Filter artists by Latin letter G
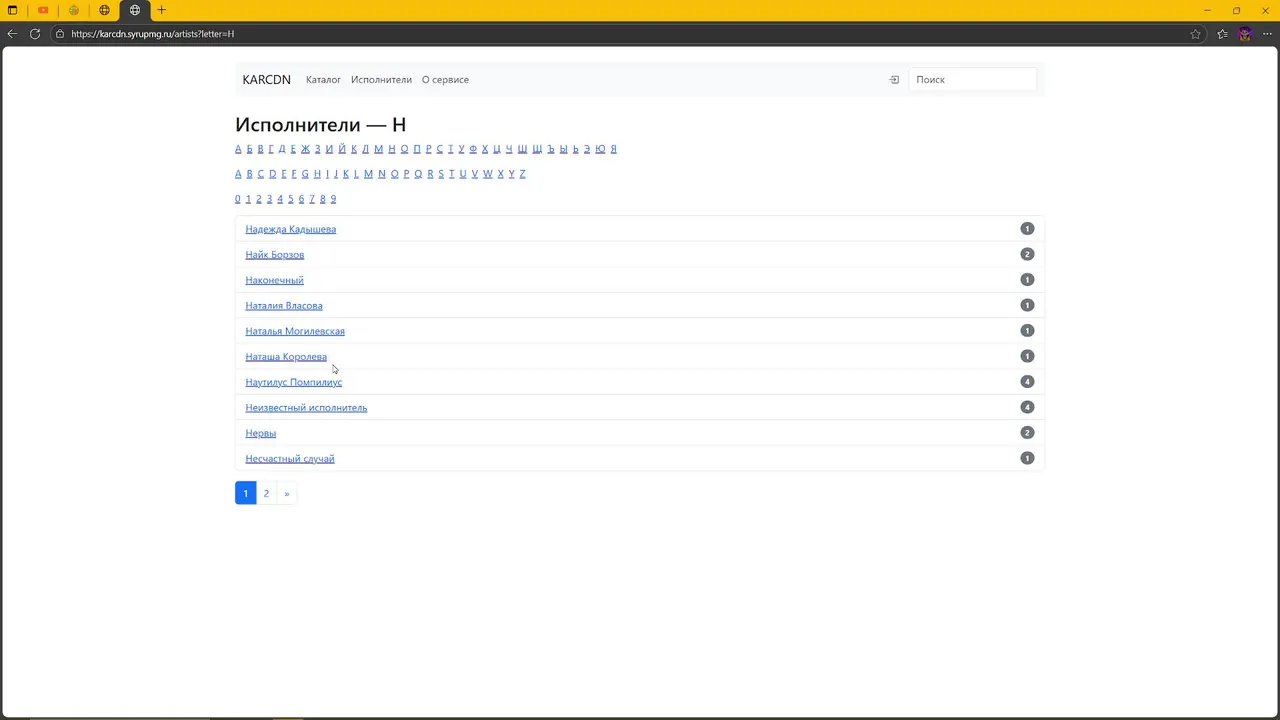 coord(305,174)
